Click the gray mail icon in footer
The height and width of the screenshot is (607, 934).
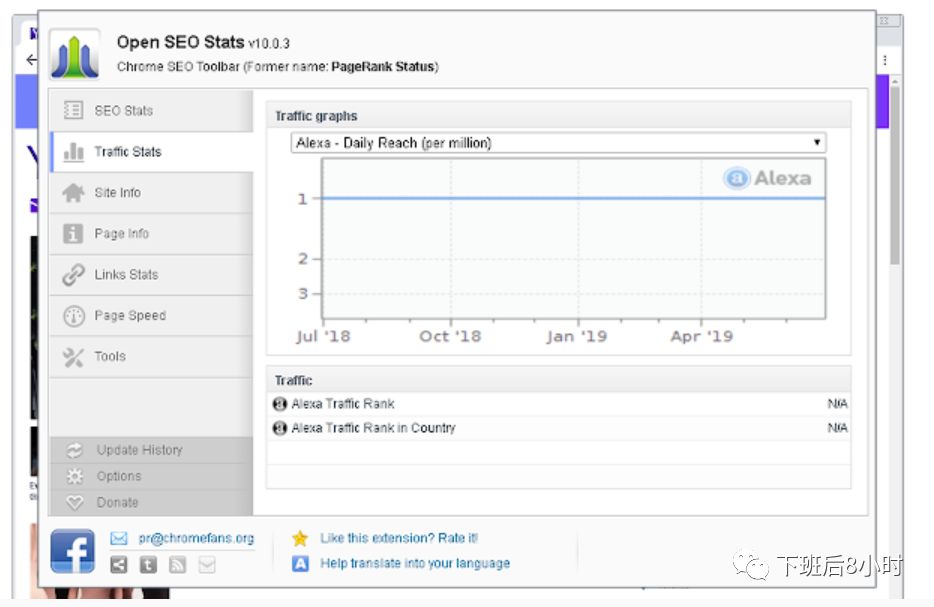207,565
